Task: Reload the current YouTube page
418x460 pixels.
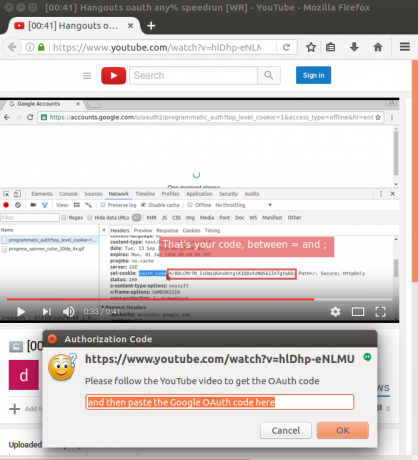Action: click(286, 47)
